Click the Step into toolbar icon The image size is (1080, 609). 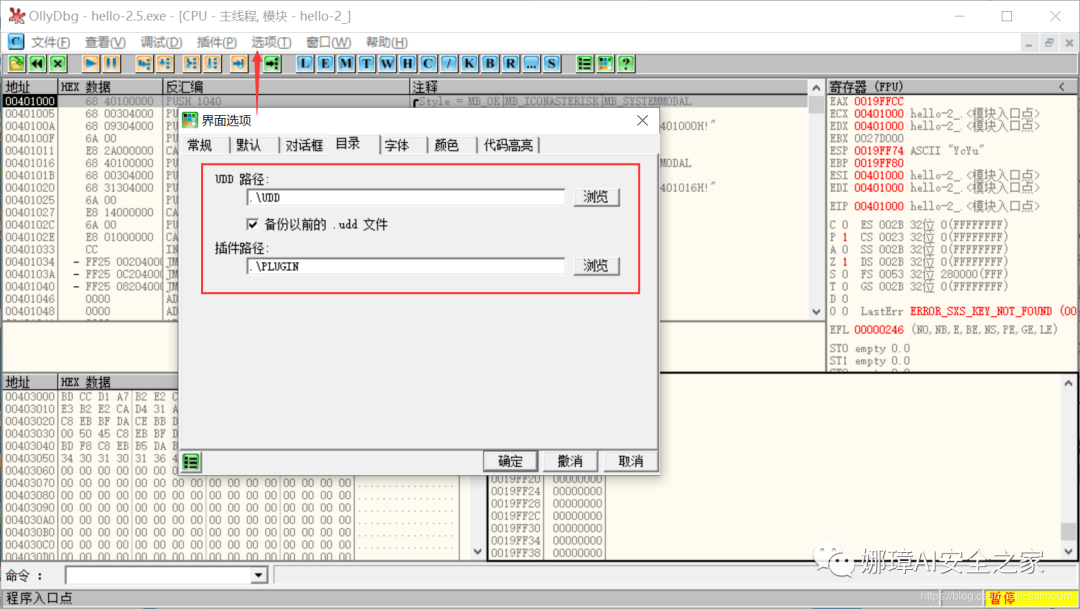tap(144, 64)
